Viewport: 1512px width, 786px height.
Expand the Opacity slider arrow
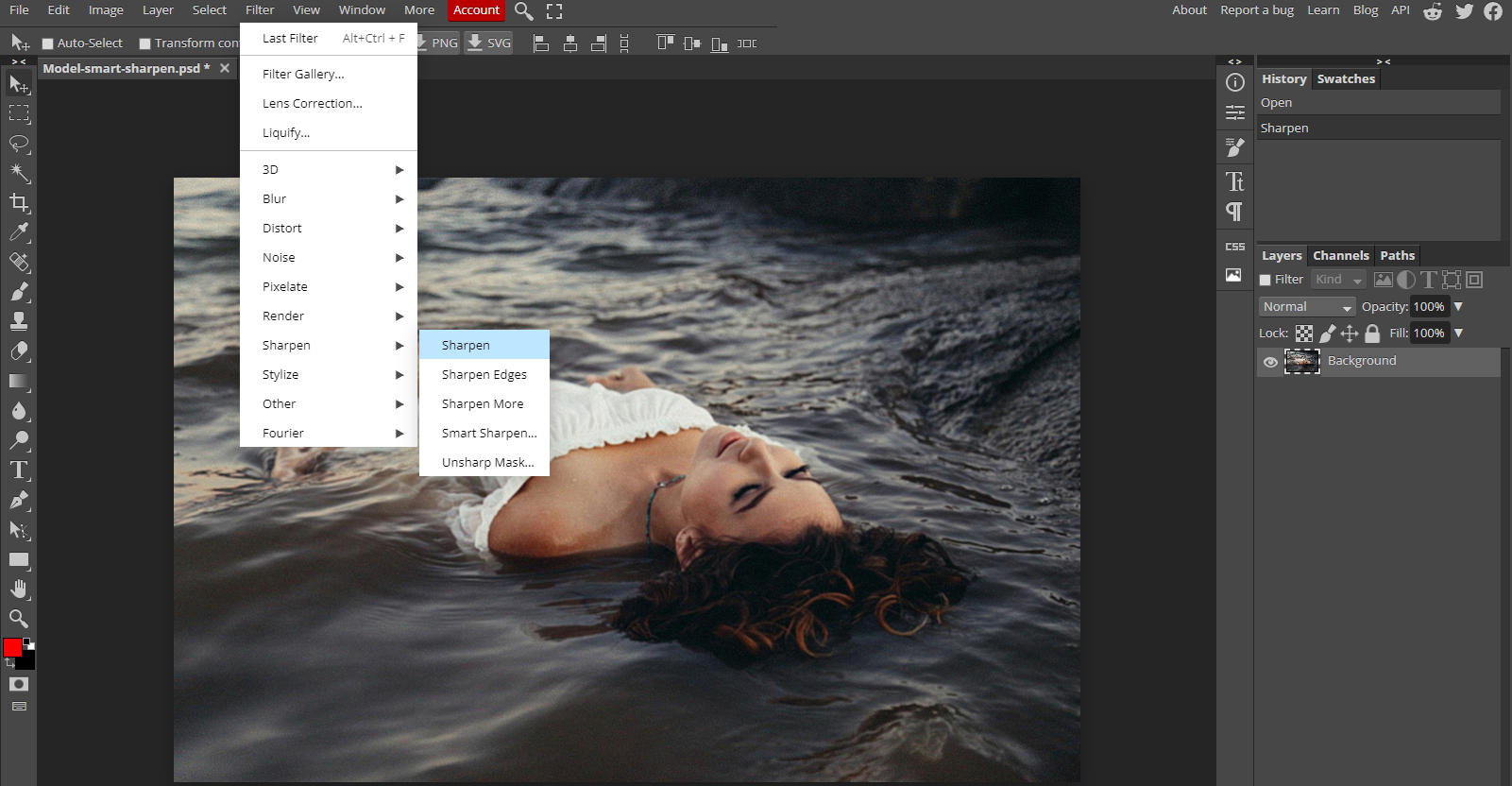coord(1458,307)
